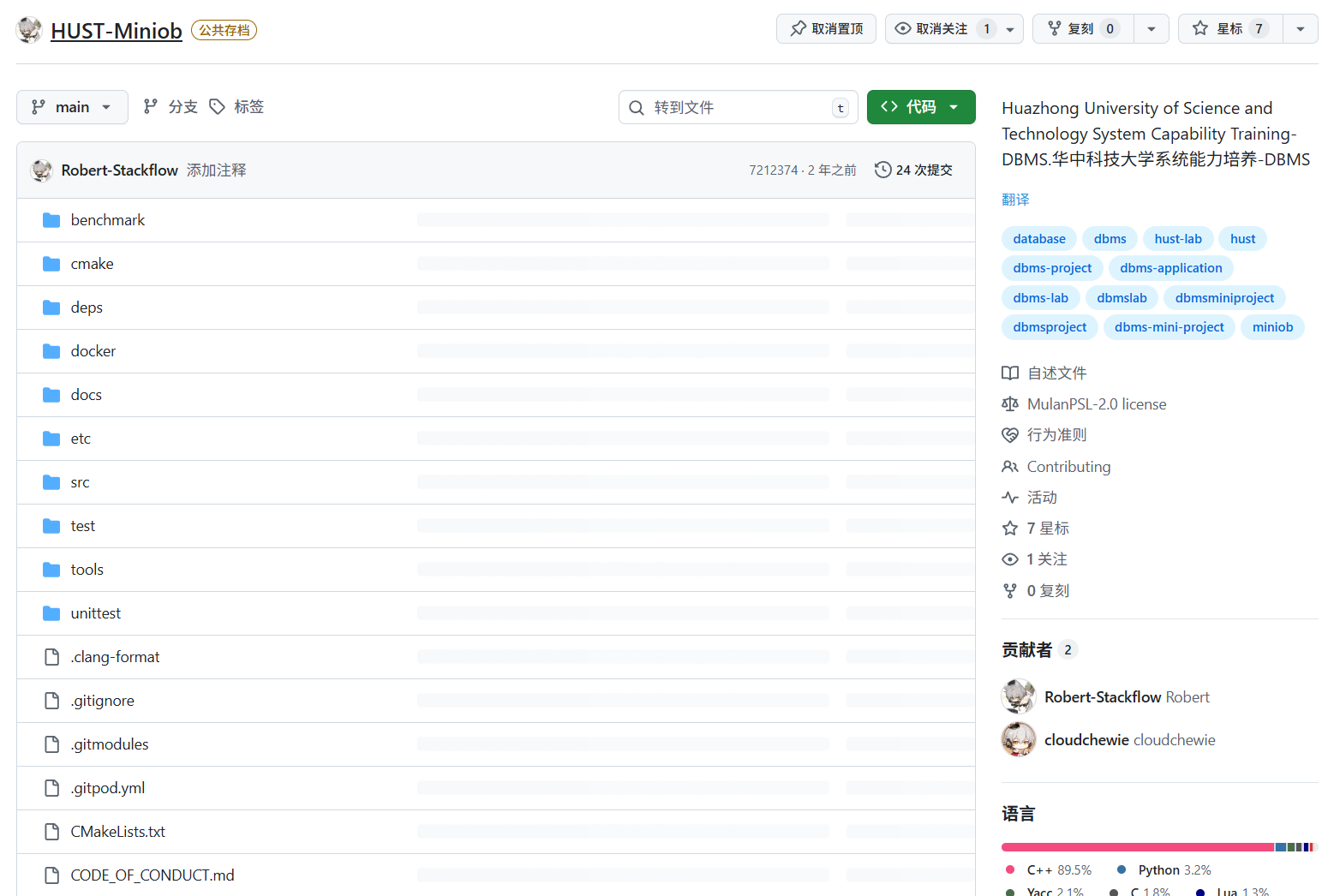Open the 分支 branches view
Screen dimensions: 1328x896
pos(170,107)
